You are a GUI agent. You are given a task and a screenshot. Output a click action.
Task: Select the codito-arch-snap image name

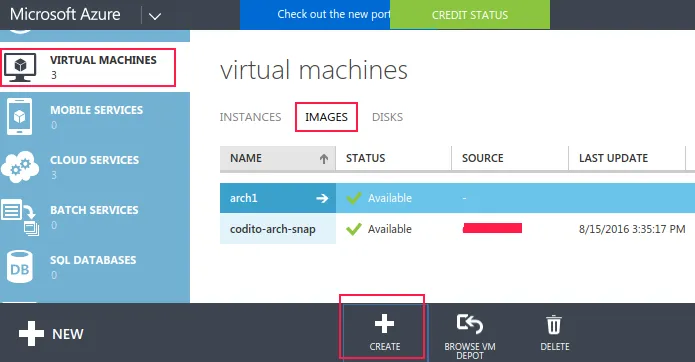click(273, 229)
